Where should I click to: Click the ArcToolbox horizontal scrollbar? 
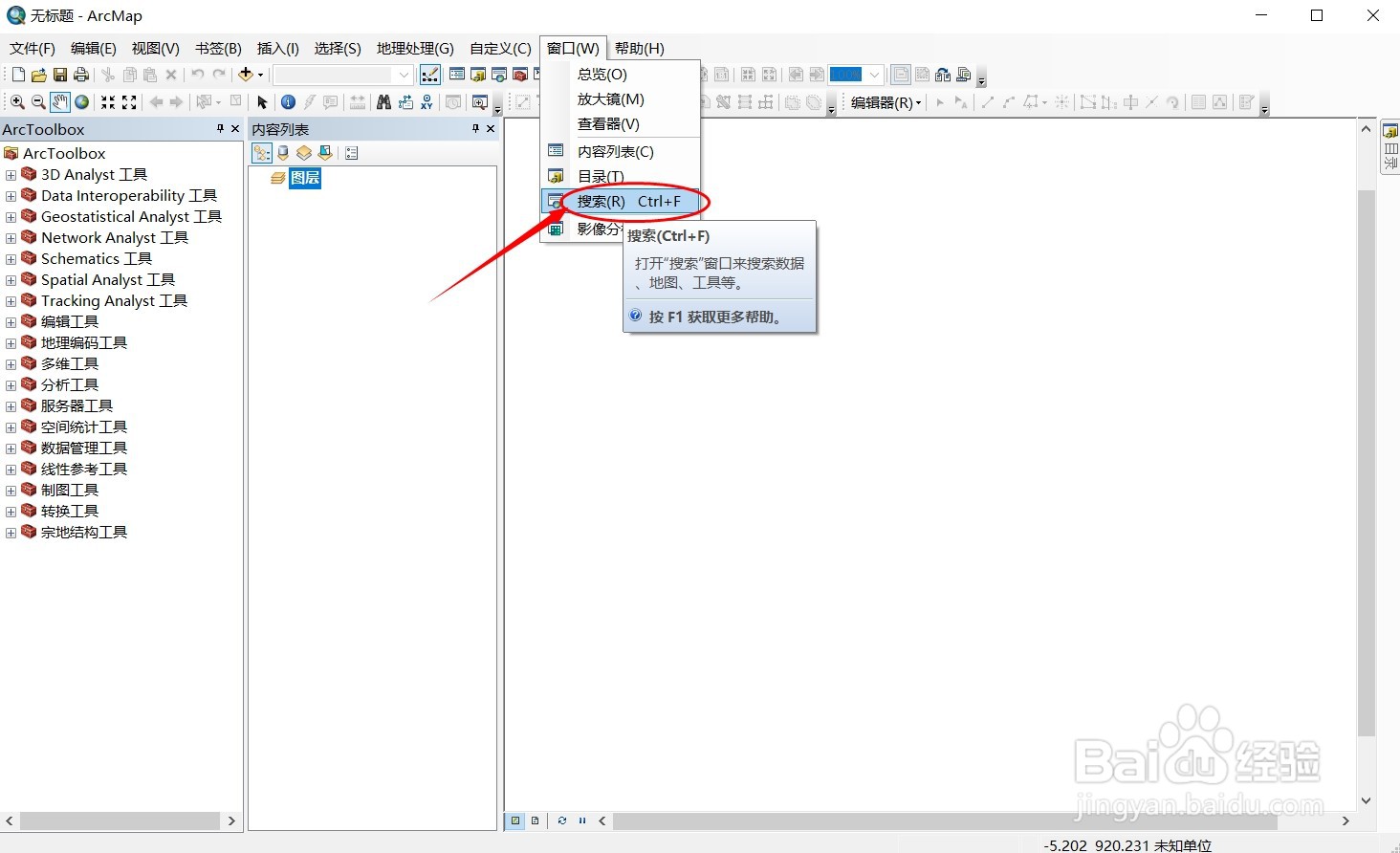120,820
